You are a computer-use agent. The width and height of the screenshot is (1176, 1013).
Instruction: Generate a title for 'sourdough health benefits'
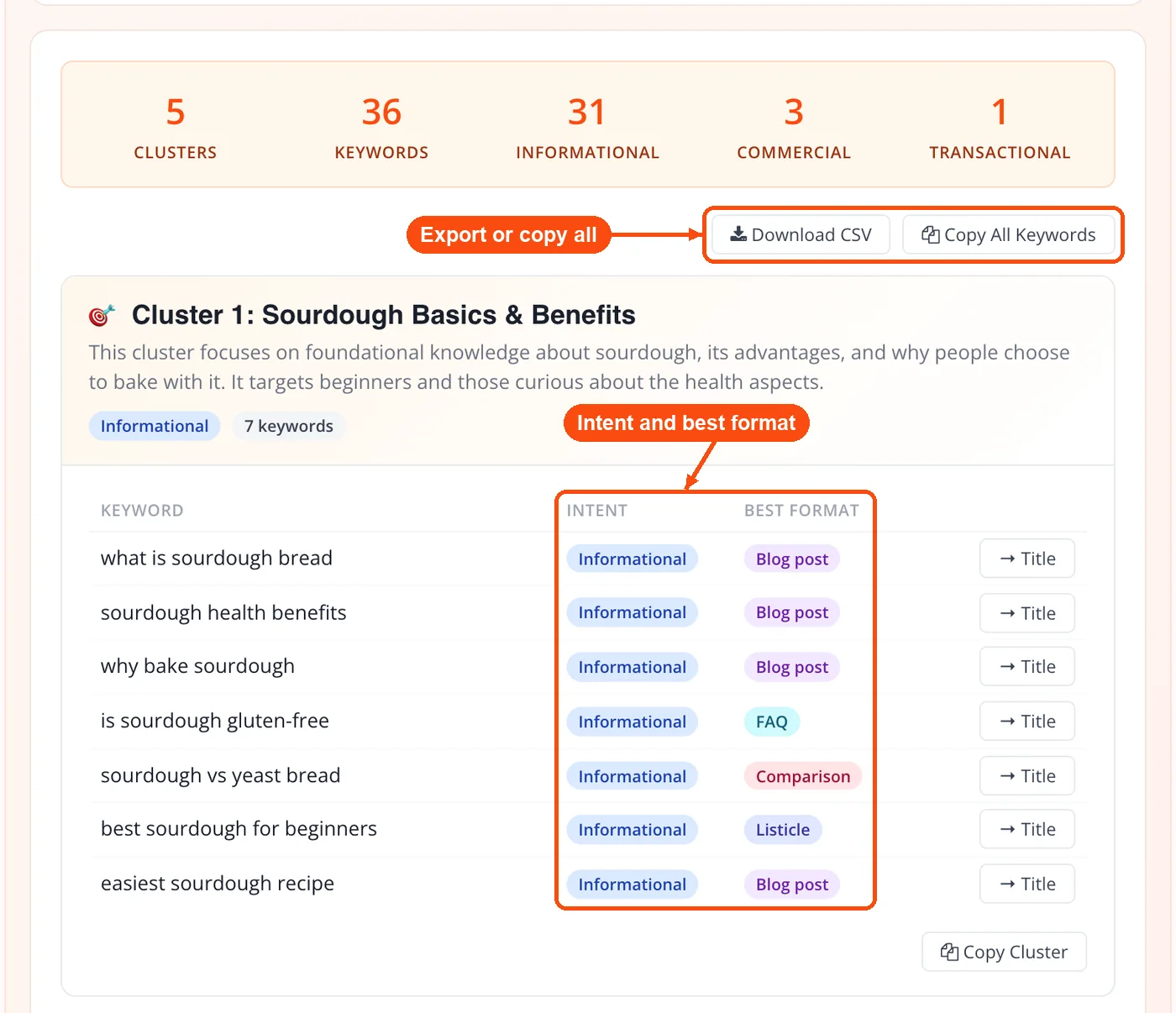[1027, 613]
